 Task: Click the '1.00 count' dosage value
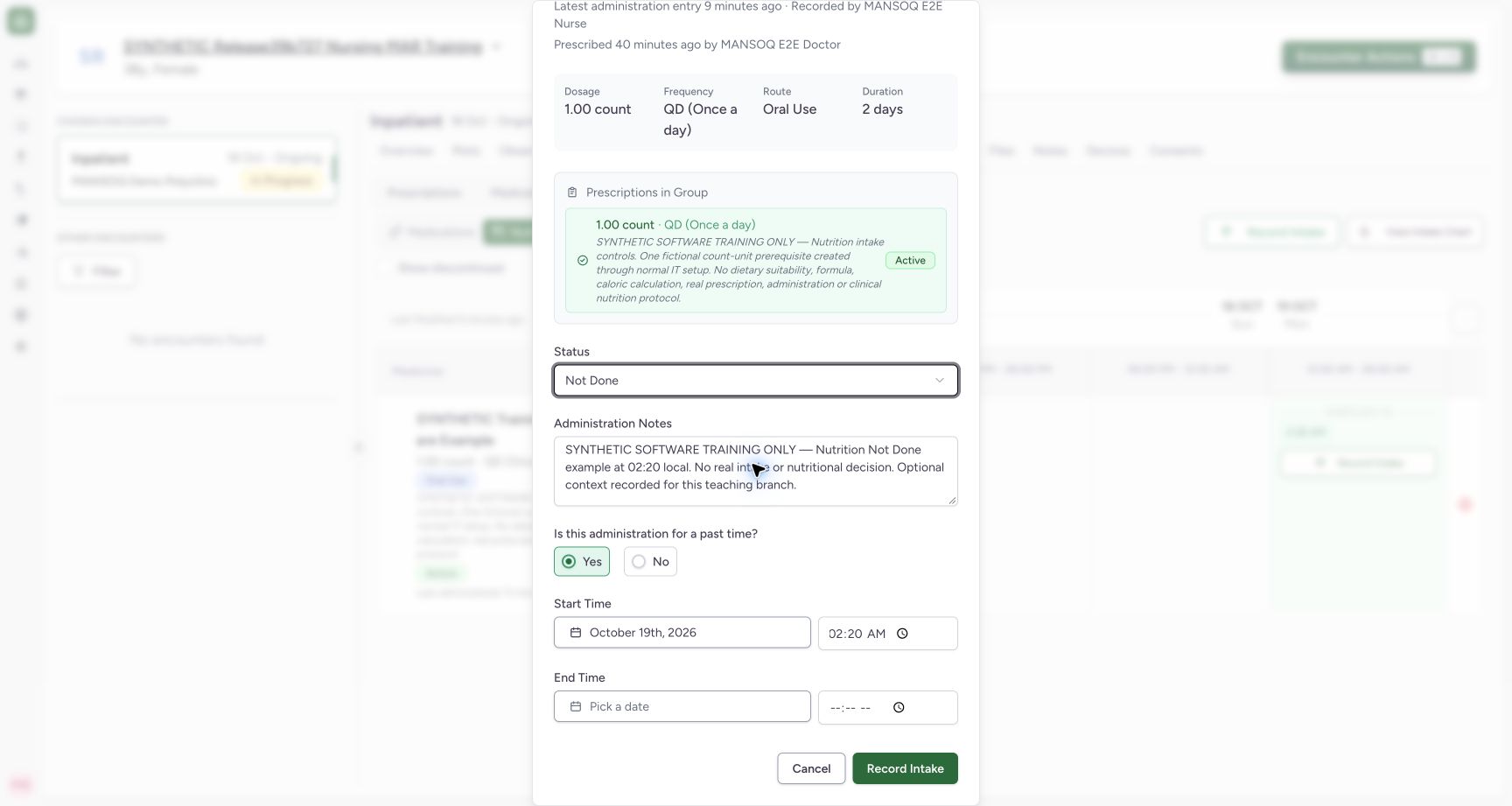[598, 109]
